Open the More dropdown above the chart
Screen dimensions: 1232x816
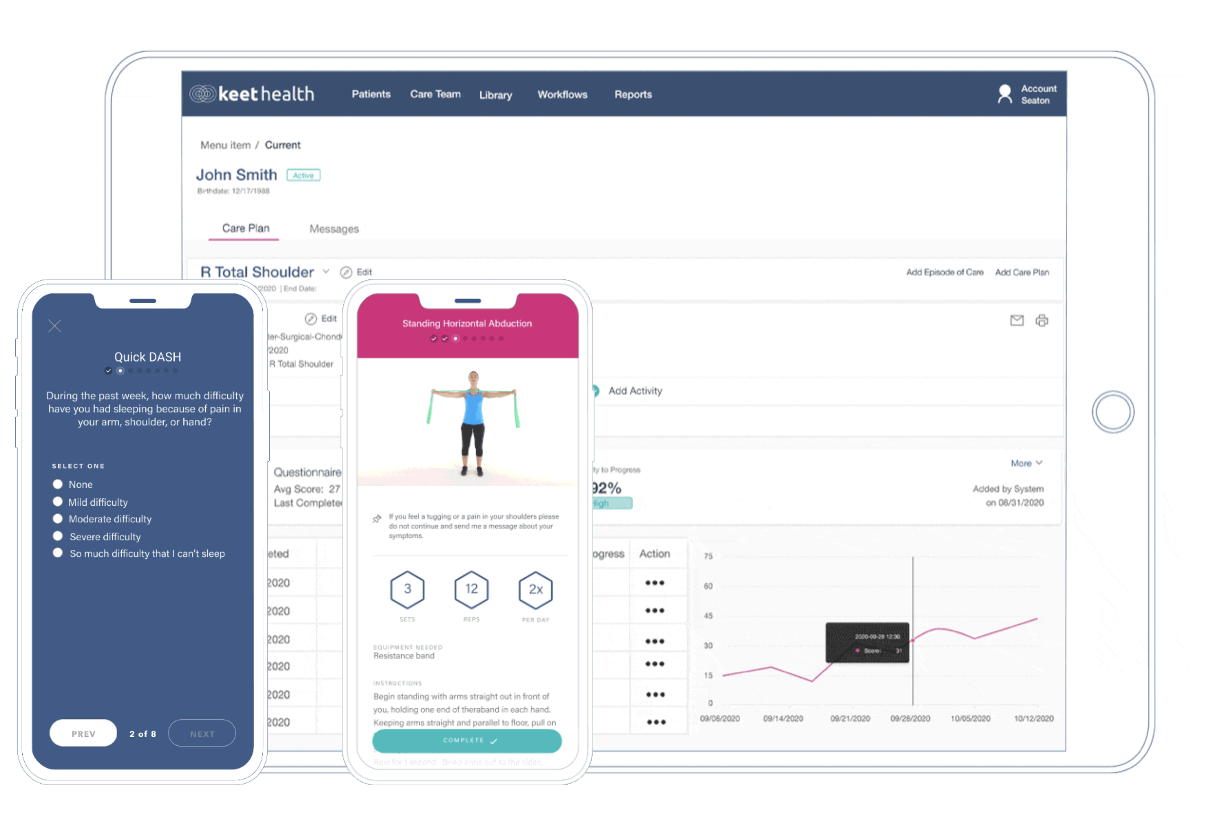tap(1025, 463)
